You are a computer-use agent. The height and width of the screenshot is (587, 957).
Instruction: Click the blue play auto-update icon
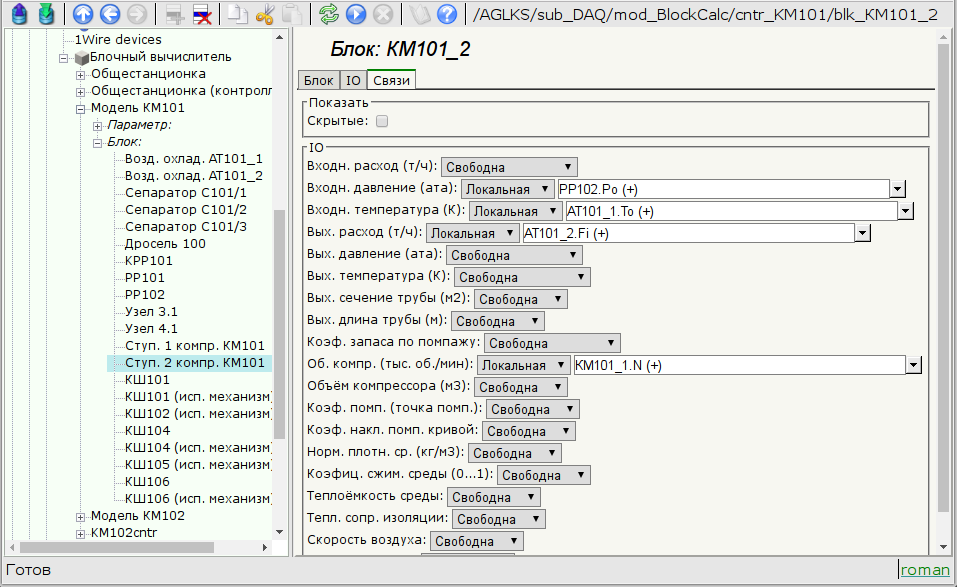point(355,14)
